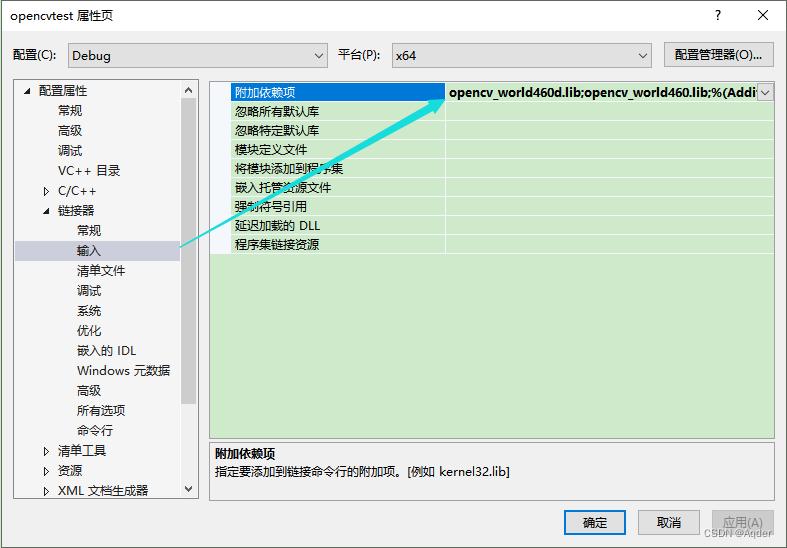Select the 忽略所有默认库 property row

pyautogui.click(x=277, y=111)
